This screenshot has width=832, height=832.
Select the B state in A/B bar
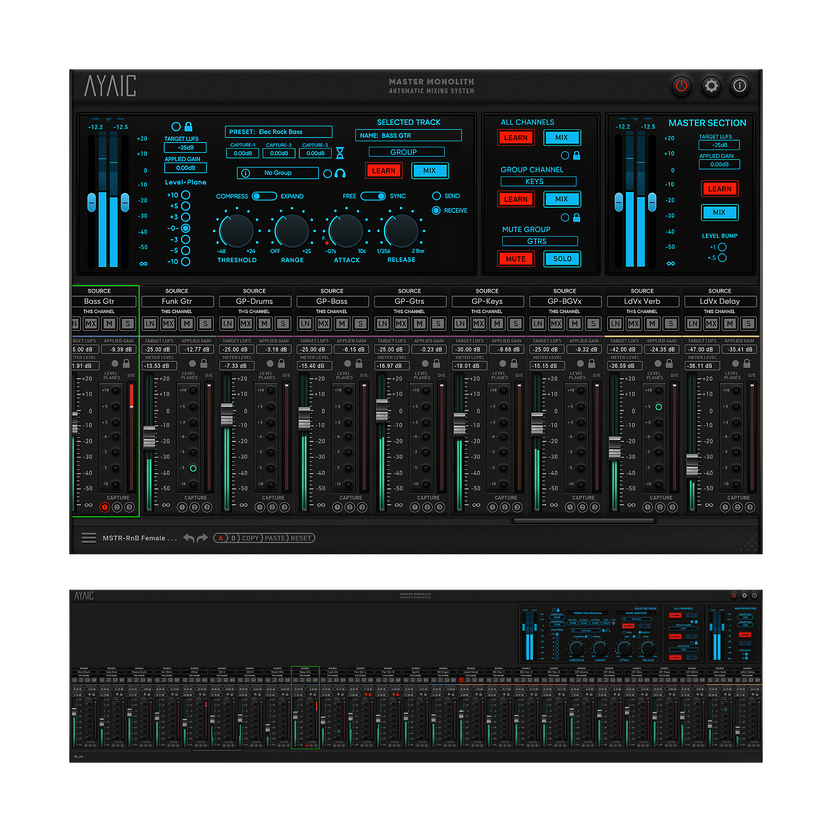[x=233, y=538]
